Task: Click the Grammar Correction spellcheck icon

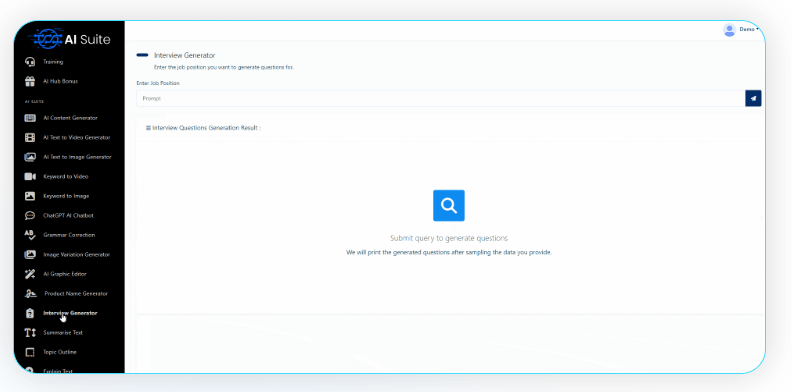Action: [x=30, y=235]
